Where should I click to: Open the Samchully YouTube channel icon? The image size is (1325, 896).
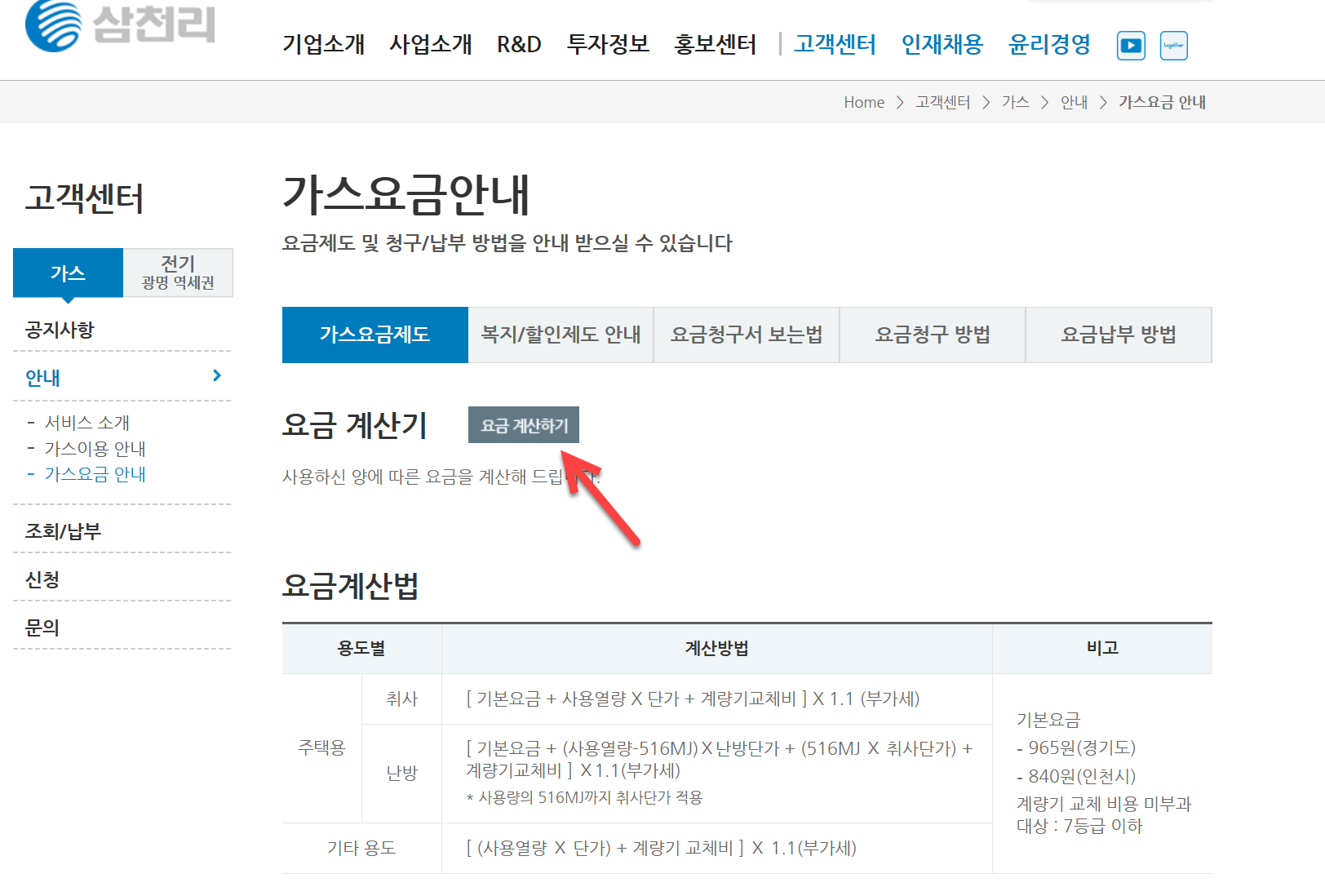pyautogui.click(x=1130, y=46)
